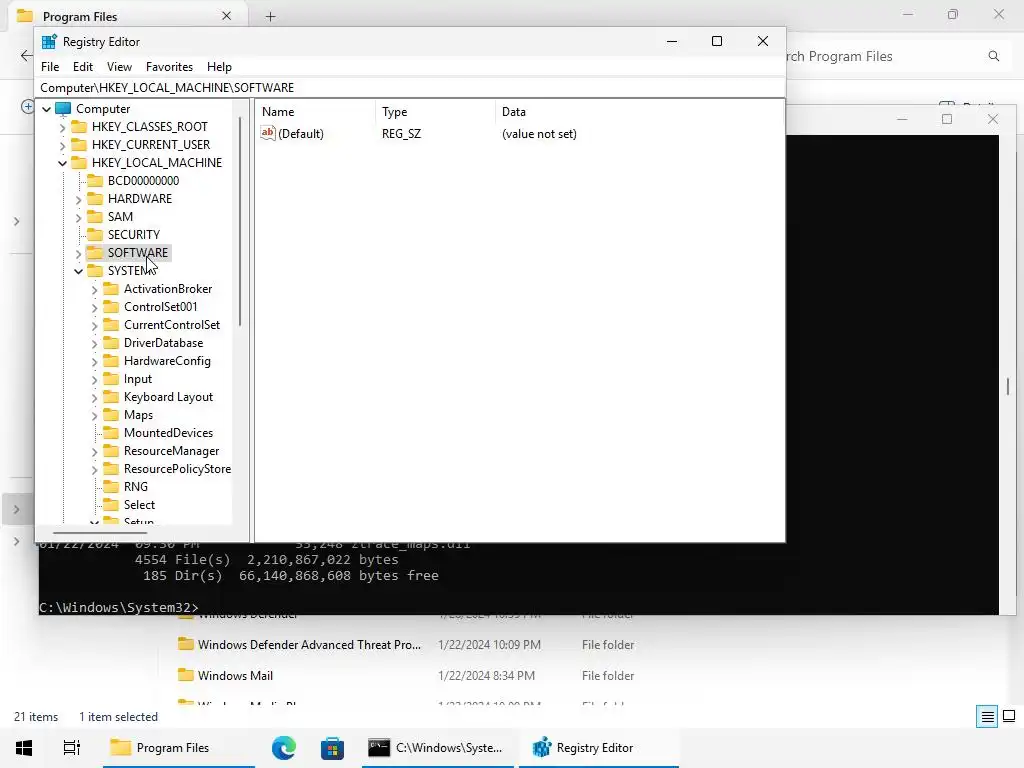Viewport: 1024px width, 768px height.
Task: Select the SECURITY folder icon
Action: tap(95, 234)
